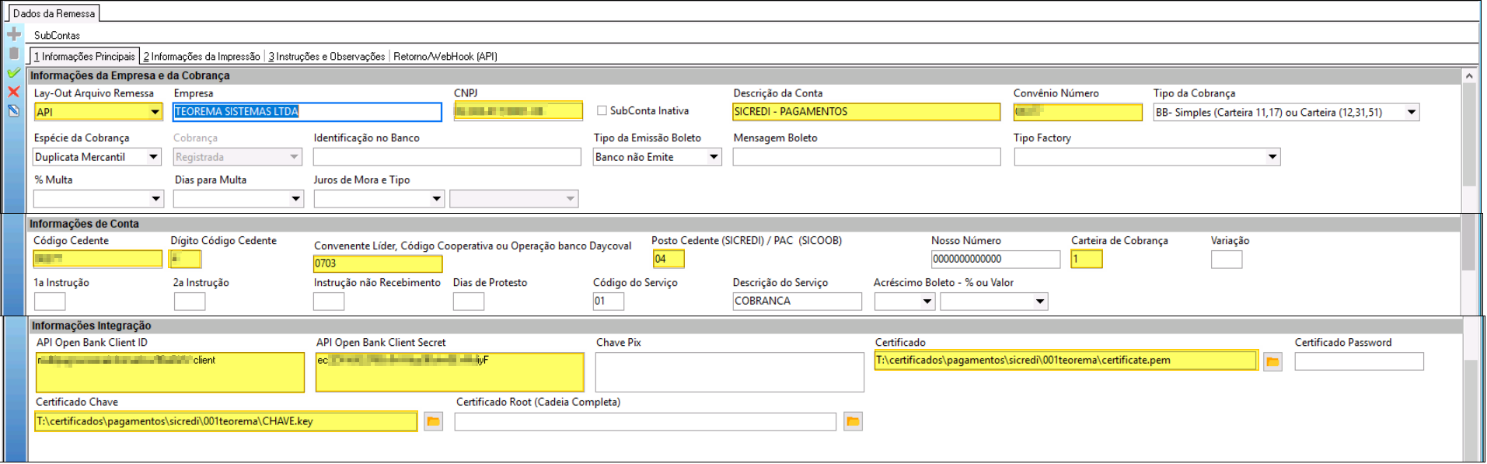1487x464 pixels.
Task: Cancel with the red X icon
Action: click(x=13, y=91)
